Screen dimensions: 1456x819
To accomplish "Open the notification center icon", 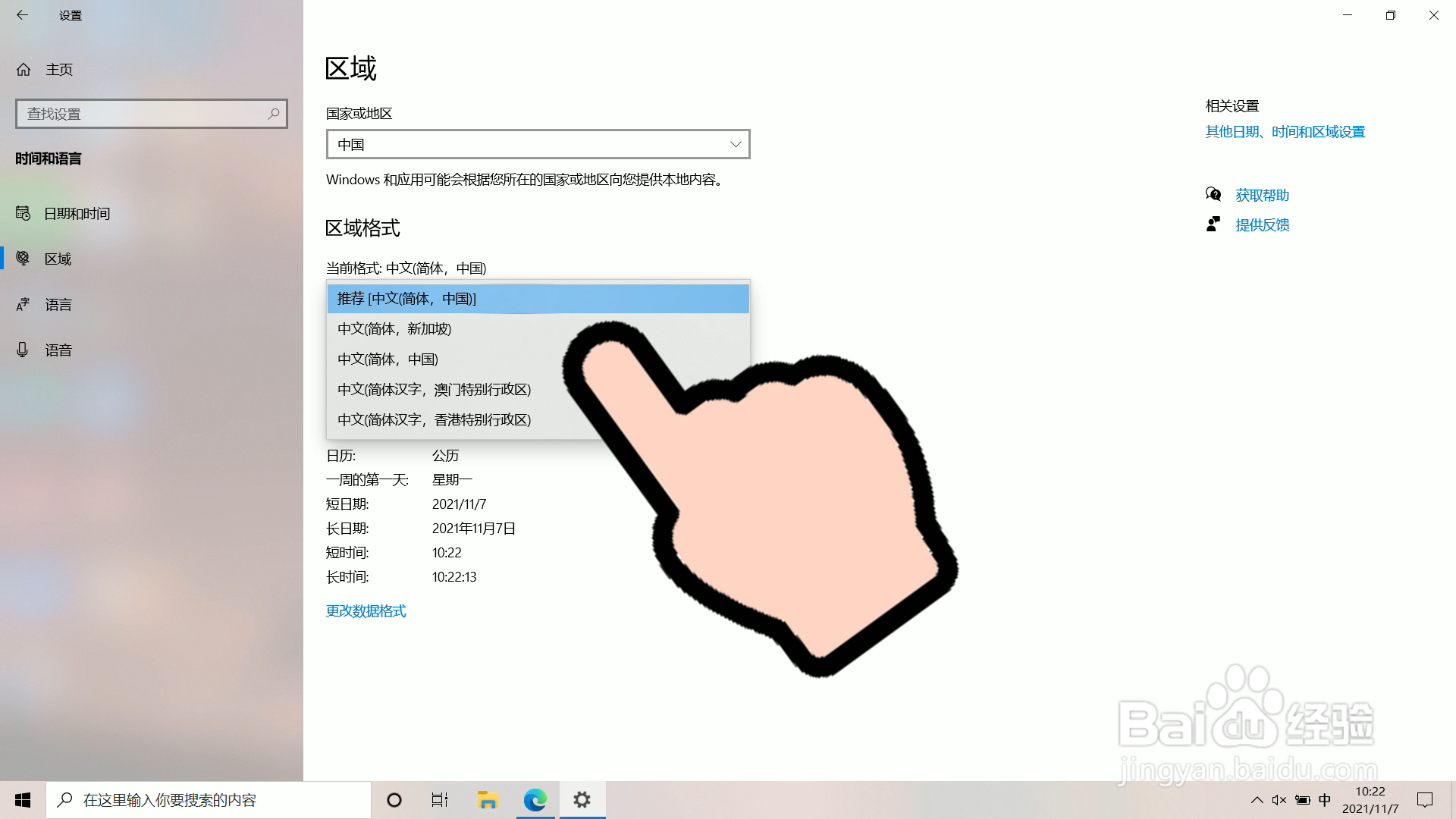I will 1425,800.
